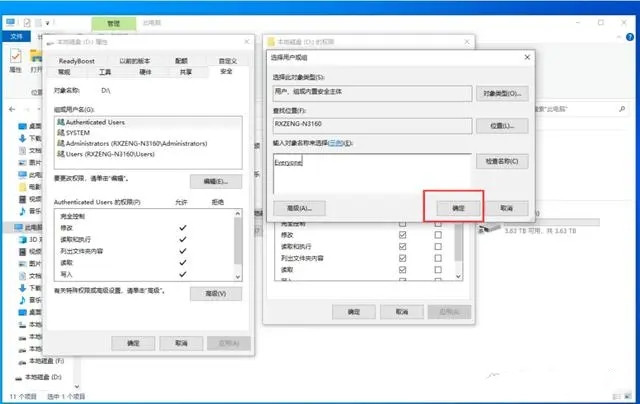Select 3D Objects in the navigation pane
Screen dimensions: 640x404
[x=29, y=240]
